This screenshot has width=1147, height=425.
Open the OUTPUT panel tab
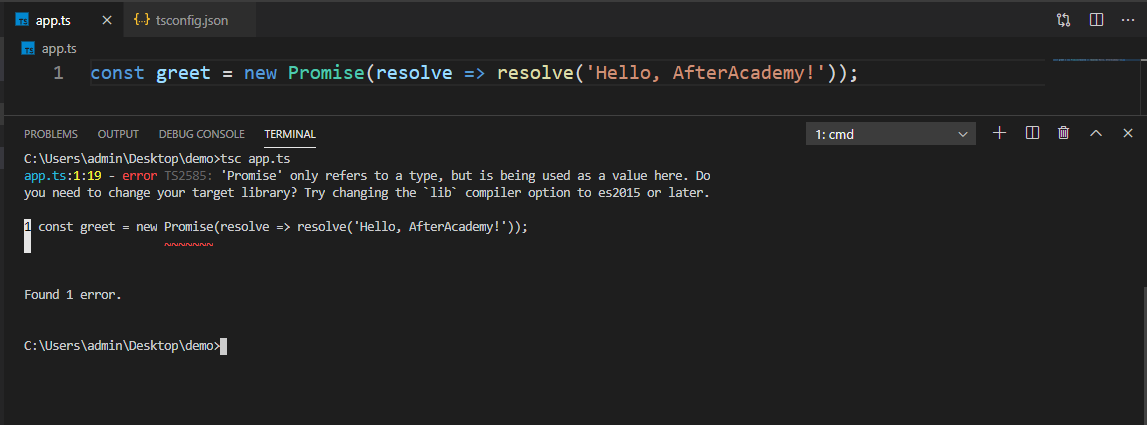pos(118,134)
